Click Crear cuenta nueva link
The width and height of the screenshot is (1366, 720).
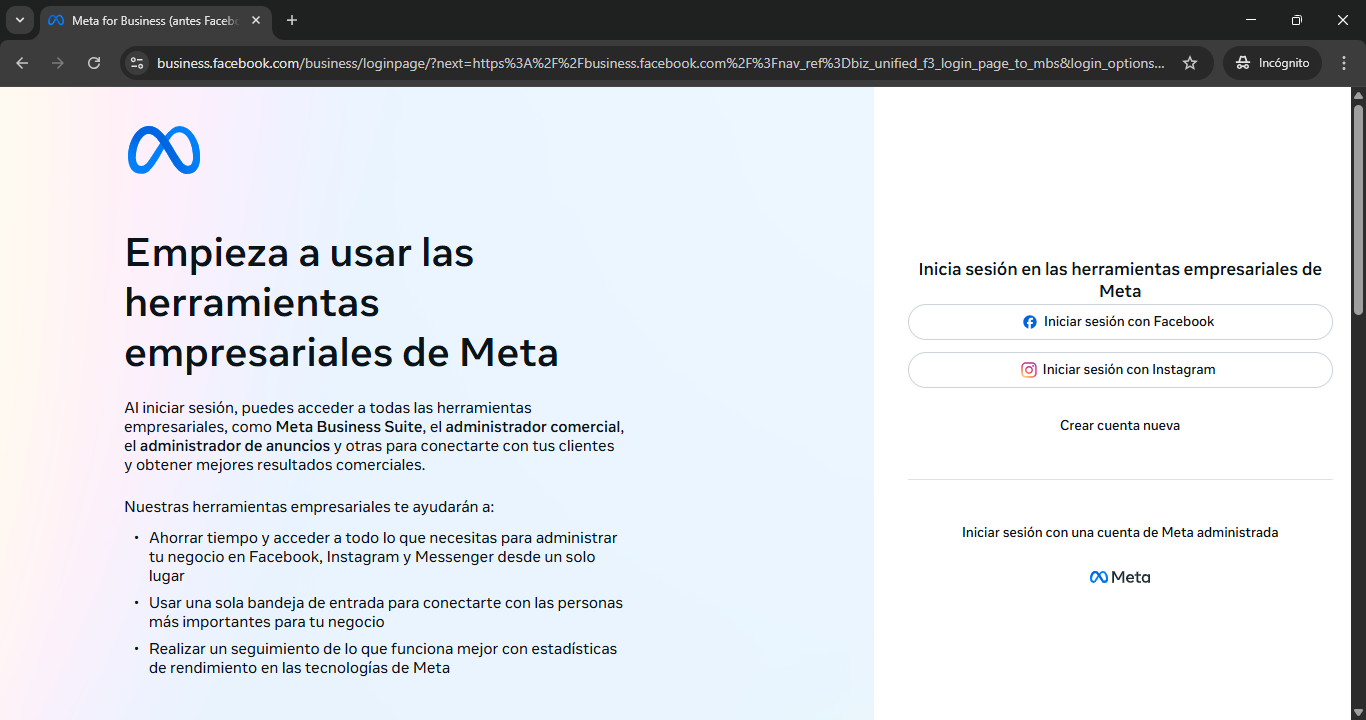pyautogui.click(x=1120, y=426)
